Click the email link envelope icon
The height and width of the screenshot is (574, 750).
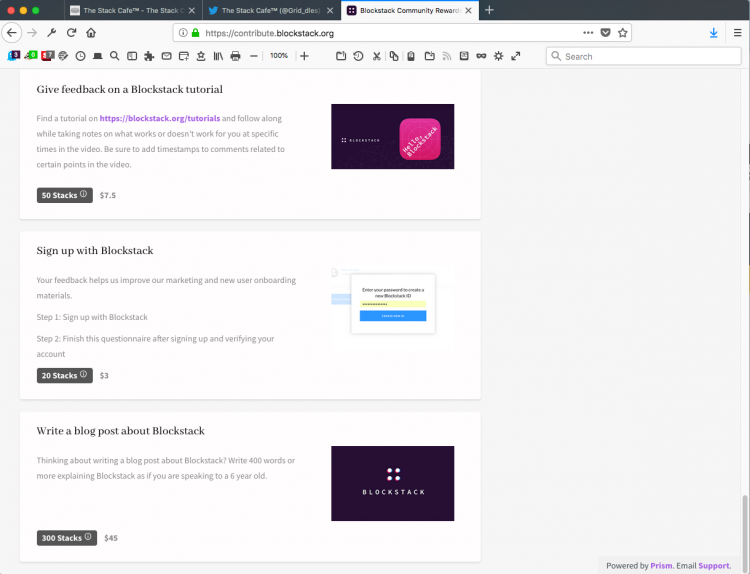166,56
